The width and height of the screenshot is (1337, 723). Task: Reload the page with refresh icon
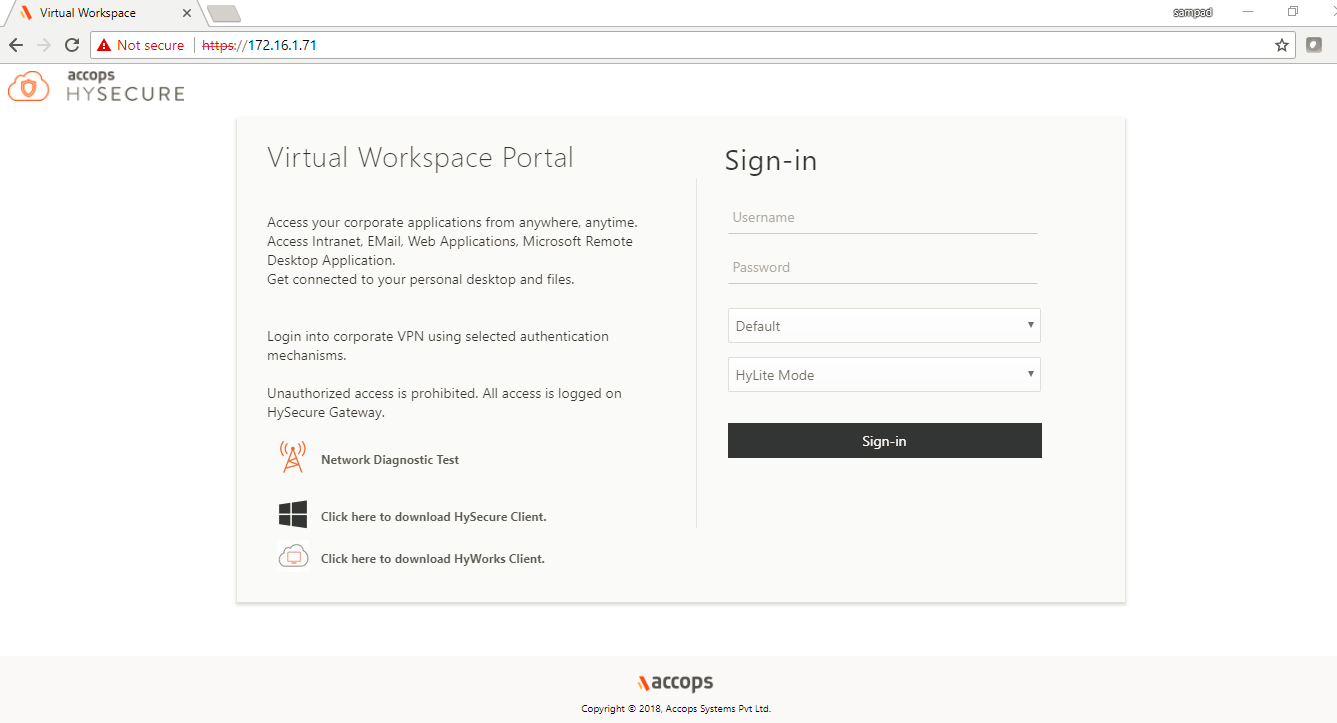pos(71,45)
